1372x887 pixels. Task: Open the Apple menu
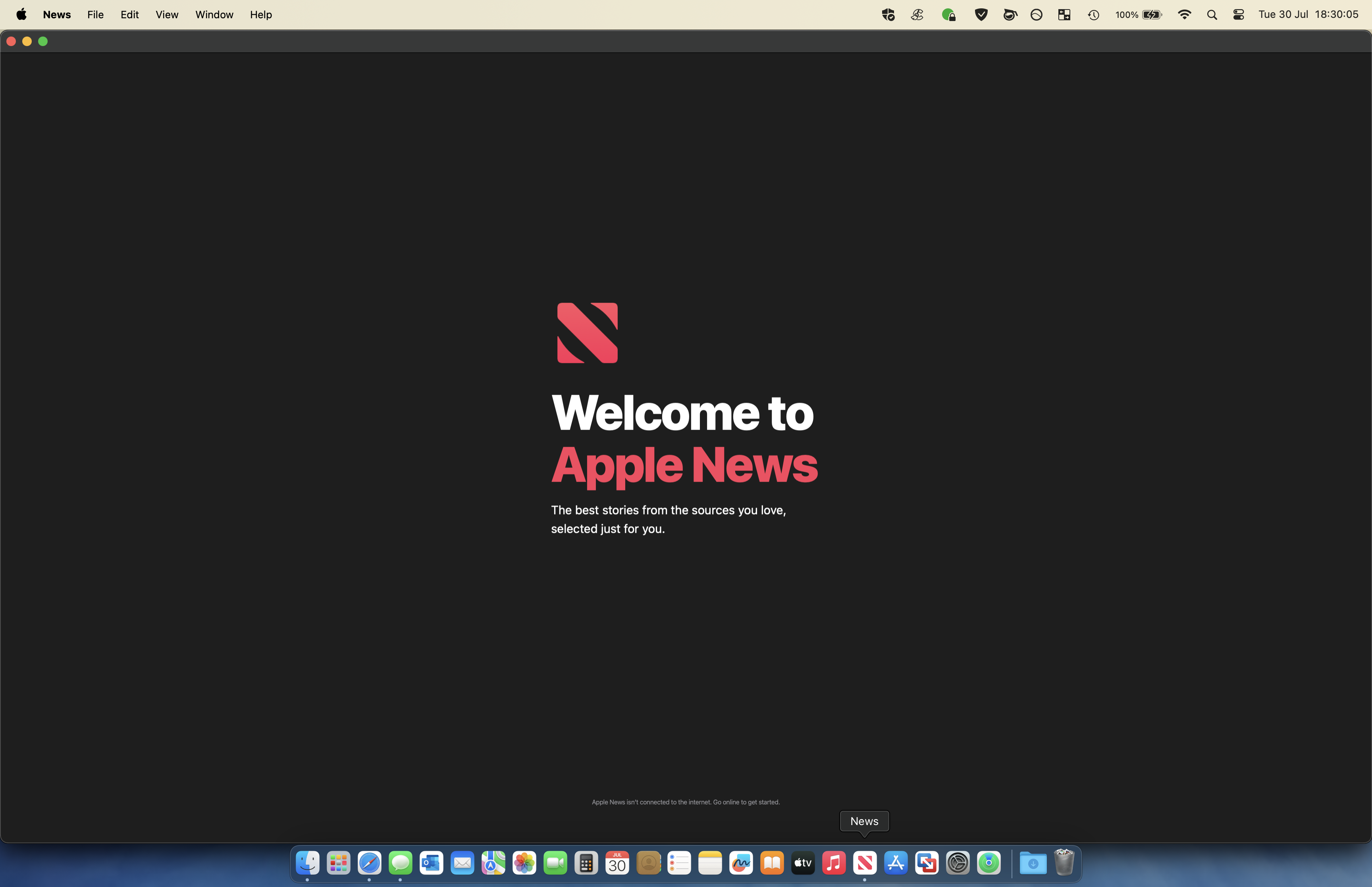21,14
